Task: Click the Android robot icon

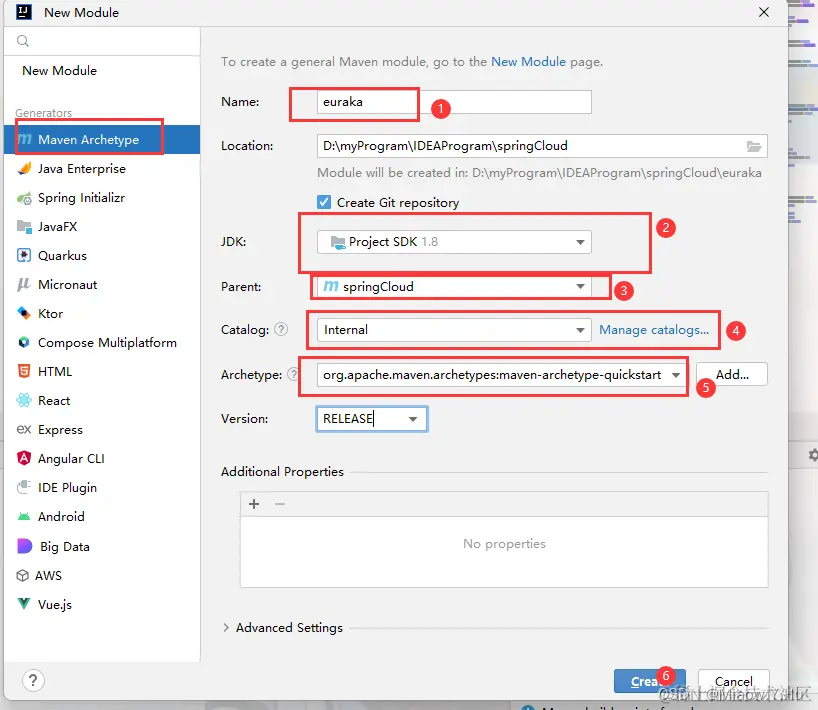Action: [24, 516]
